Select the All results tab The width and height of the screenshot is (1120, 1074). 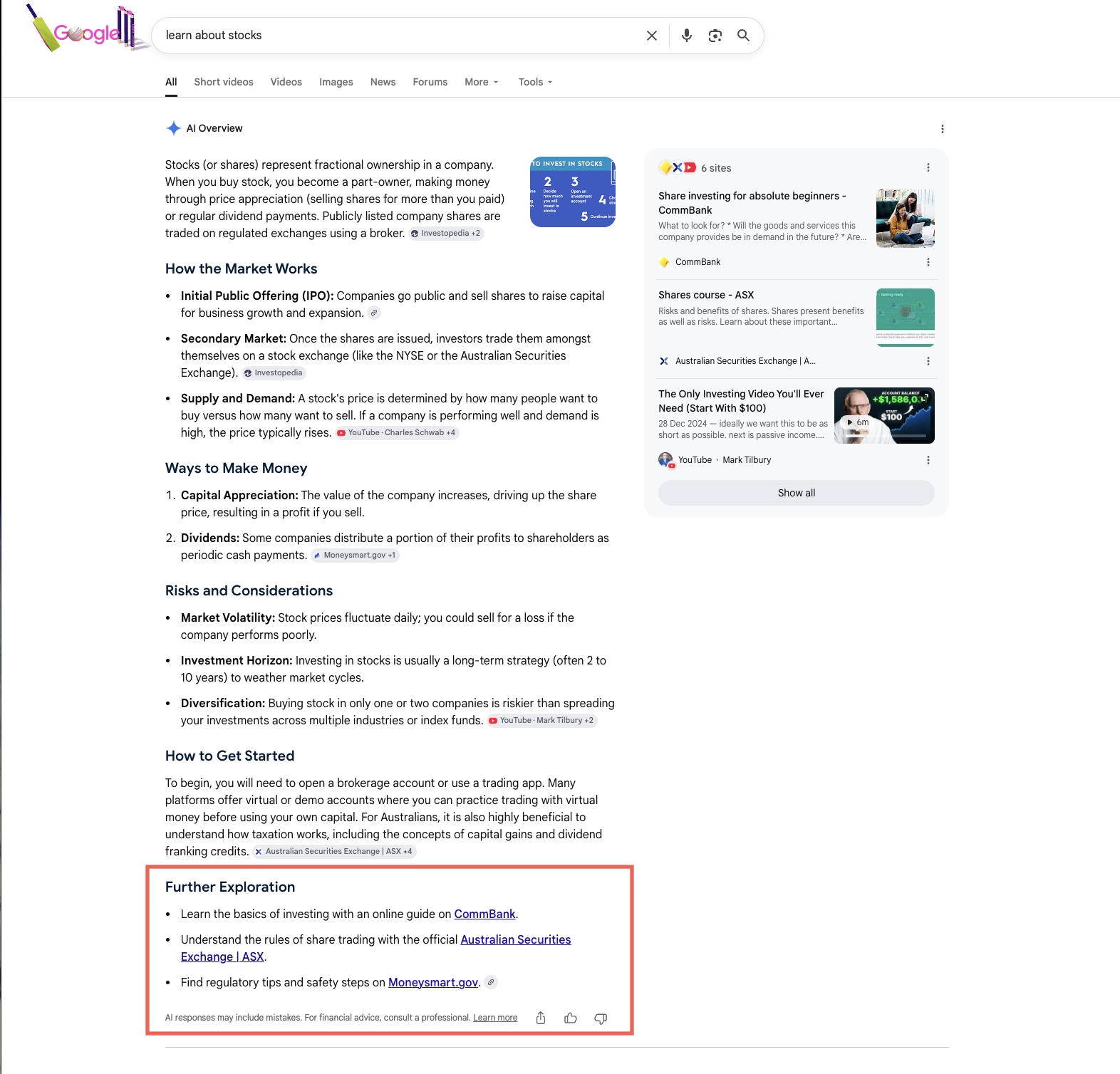point(171,82)
